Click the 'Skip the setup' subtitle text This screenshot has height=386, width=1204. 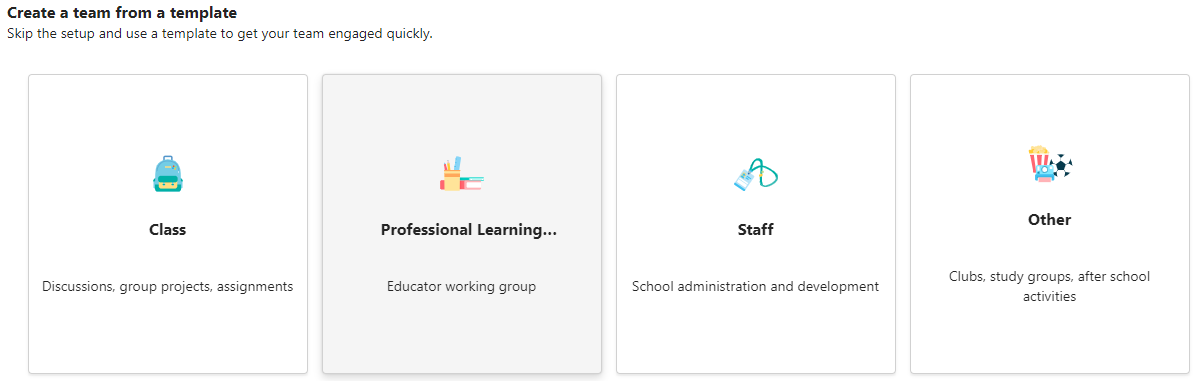coord(219,34)
